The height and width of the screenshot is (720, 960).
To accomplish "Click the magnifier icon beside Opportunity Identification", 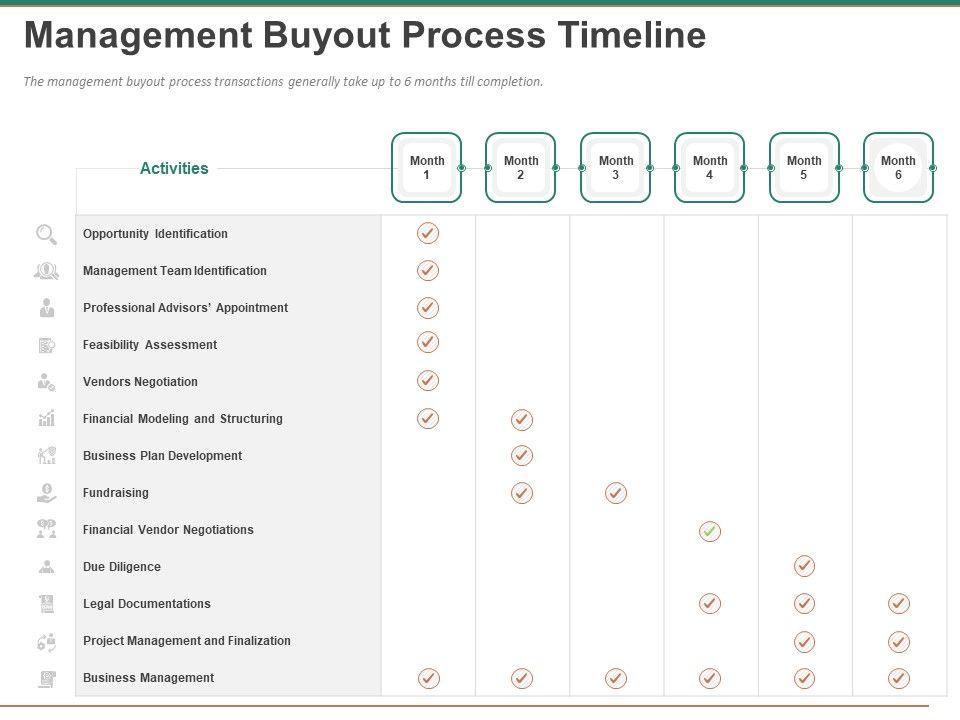I will (46, 234).
